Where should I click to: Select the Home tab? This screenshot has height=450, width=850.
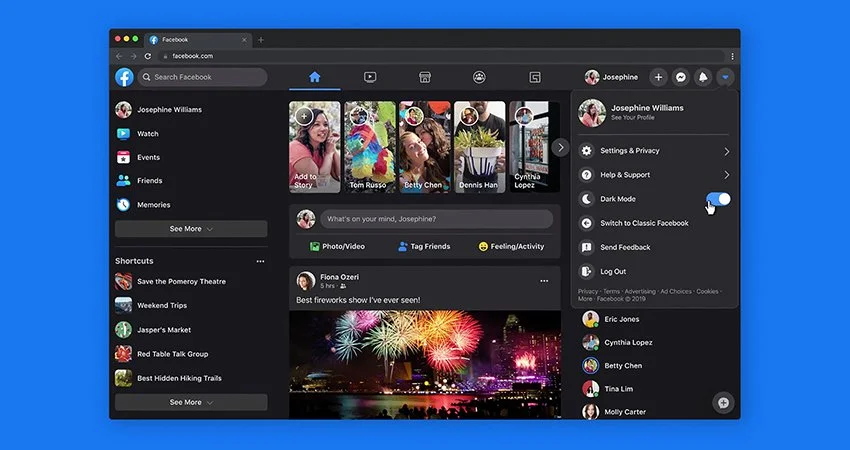tap(315, 77)
